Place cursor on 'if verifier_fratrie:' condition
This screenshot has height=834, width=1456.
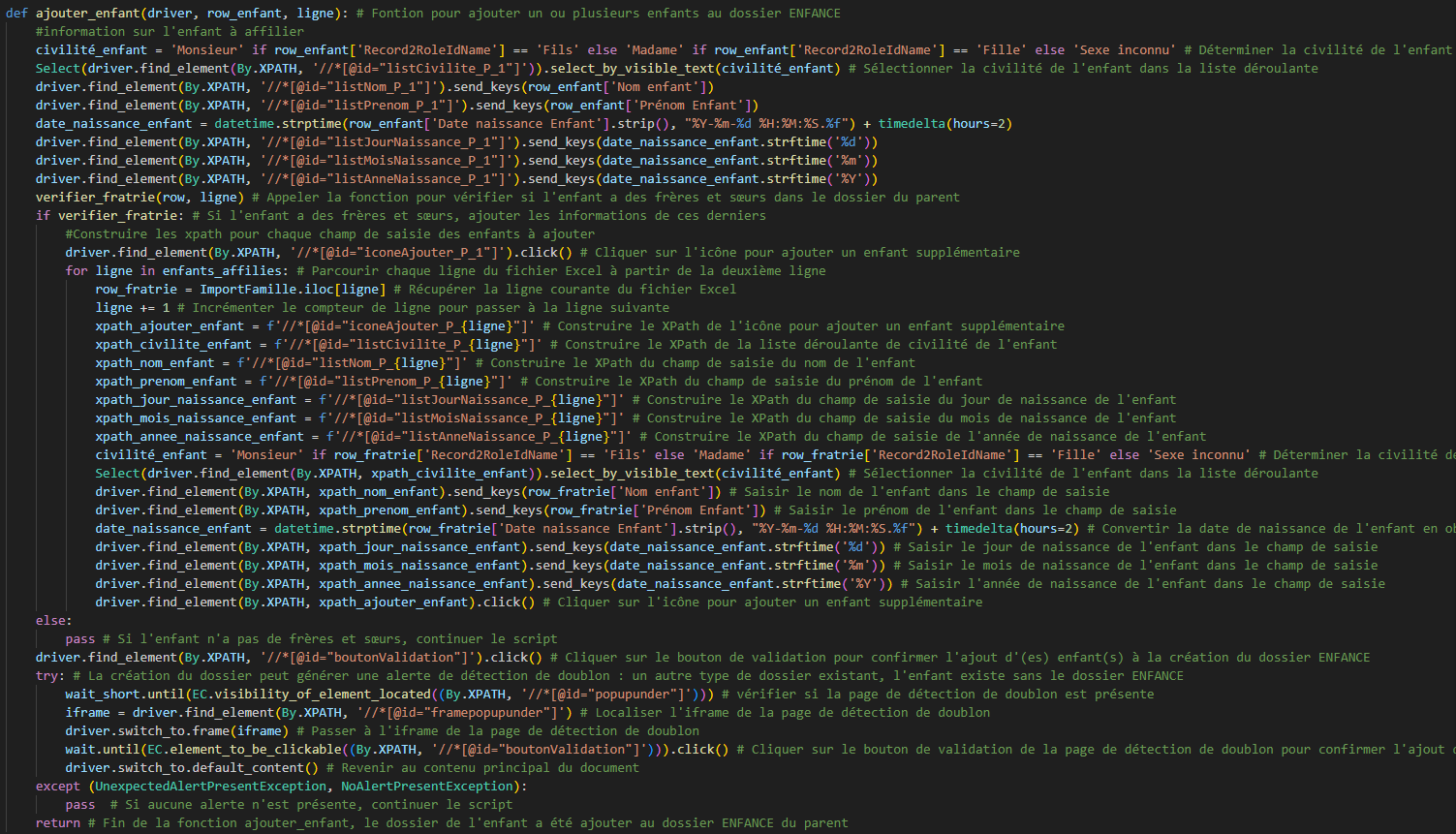coord(108,216)
